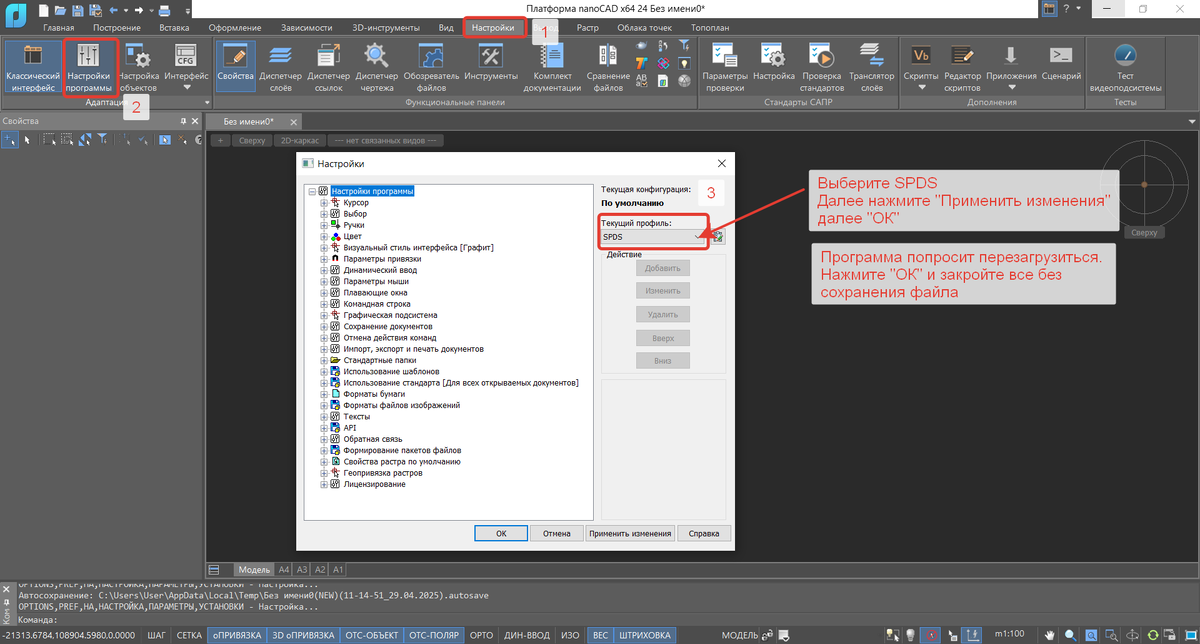Toggle ШАГ snap mode

coord(157,635)
